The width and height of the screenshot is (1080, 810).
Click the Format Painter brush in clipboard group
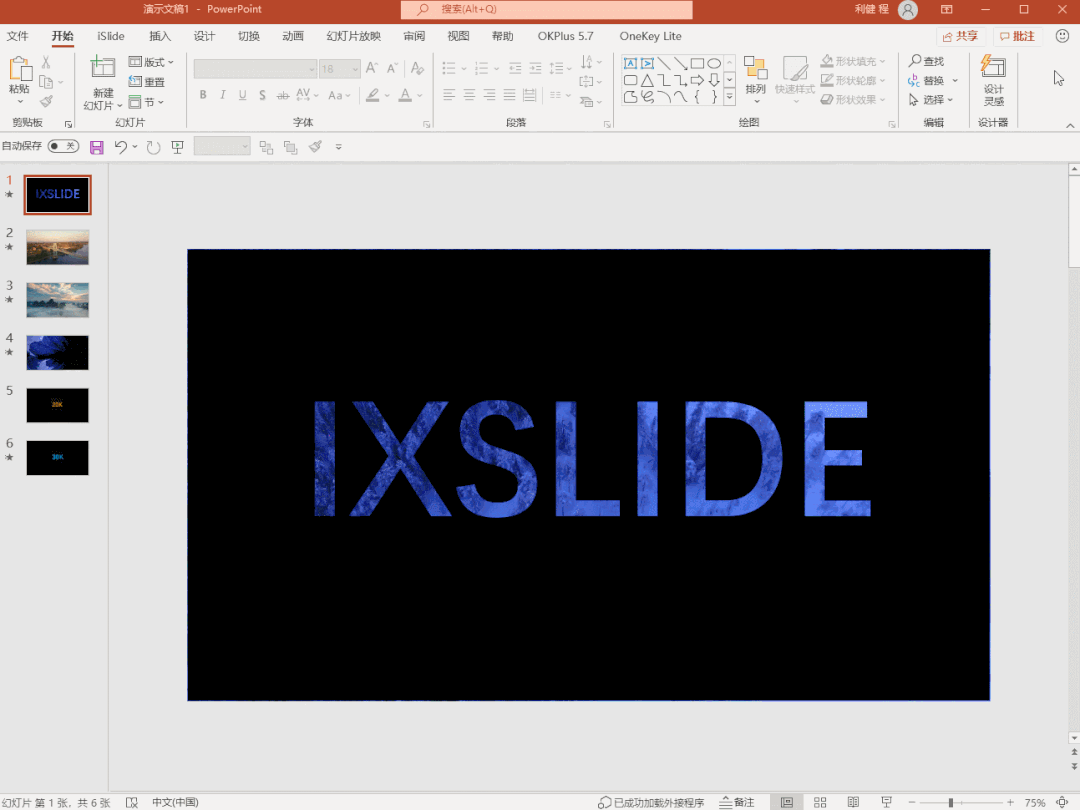click(x=46, y=102)
